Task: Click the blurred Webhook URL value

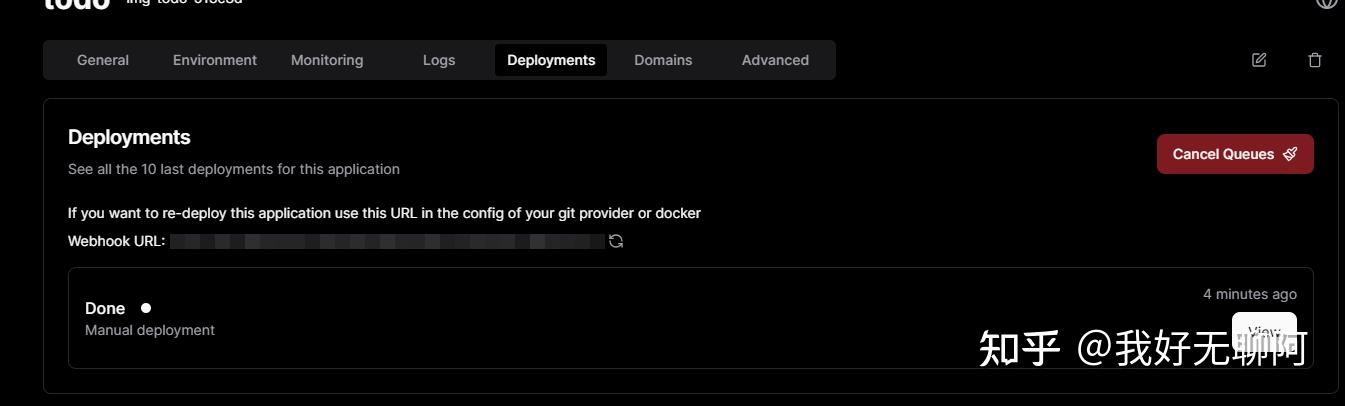Action: click(387, 241)
